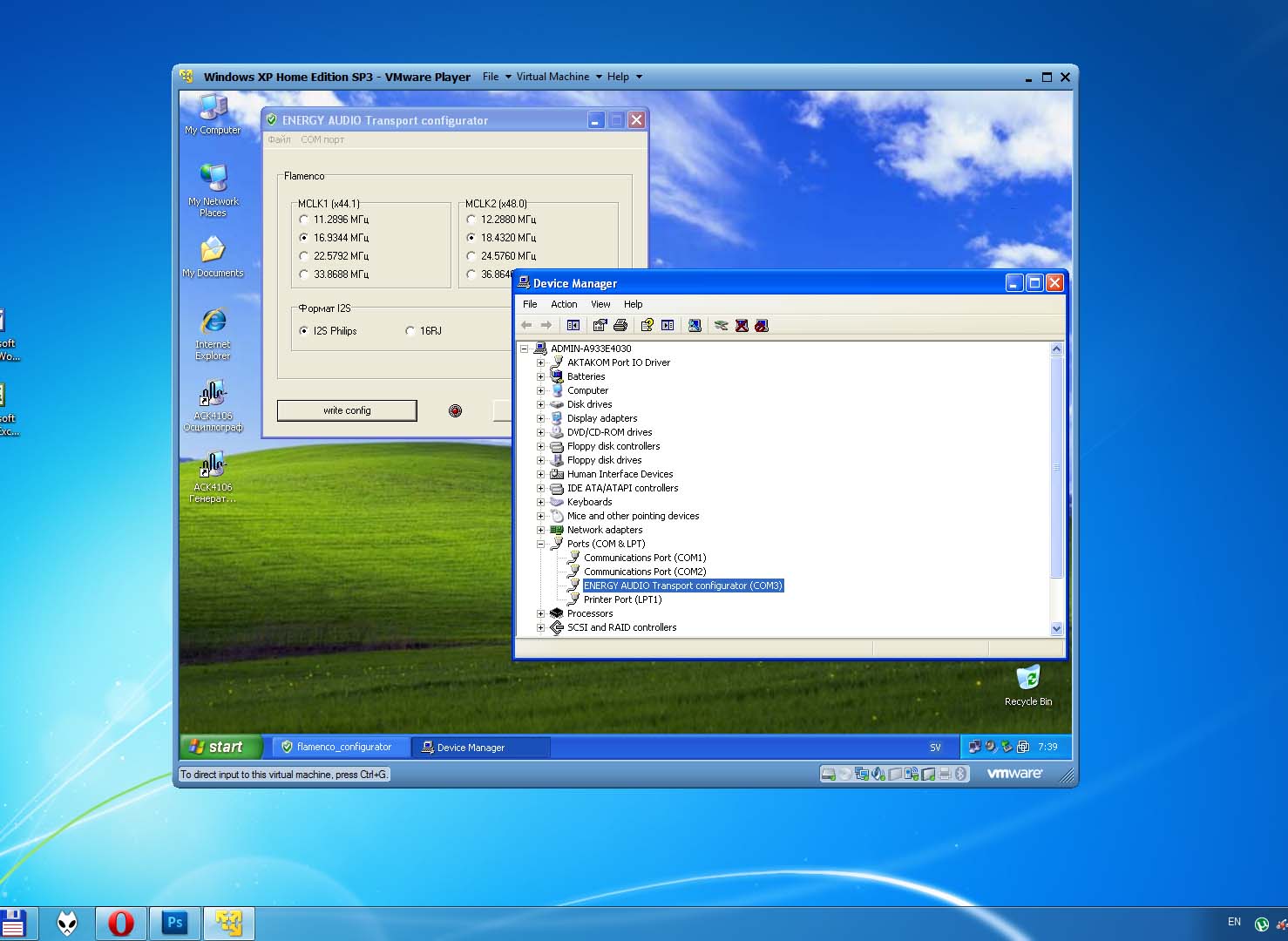Click the Help question-mark toolbar icon
Viewport: 1288px width, 941px height.
tap(647, 325)
